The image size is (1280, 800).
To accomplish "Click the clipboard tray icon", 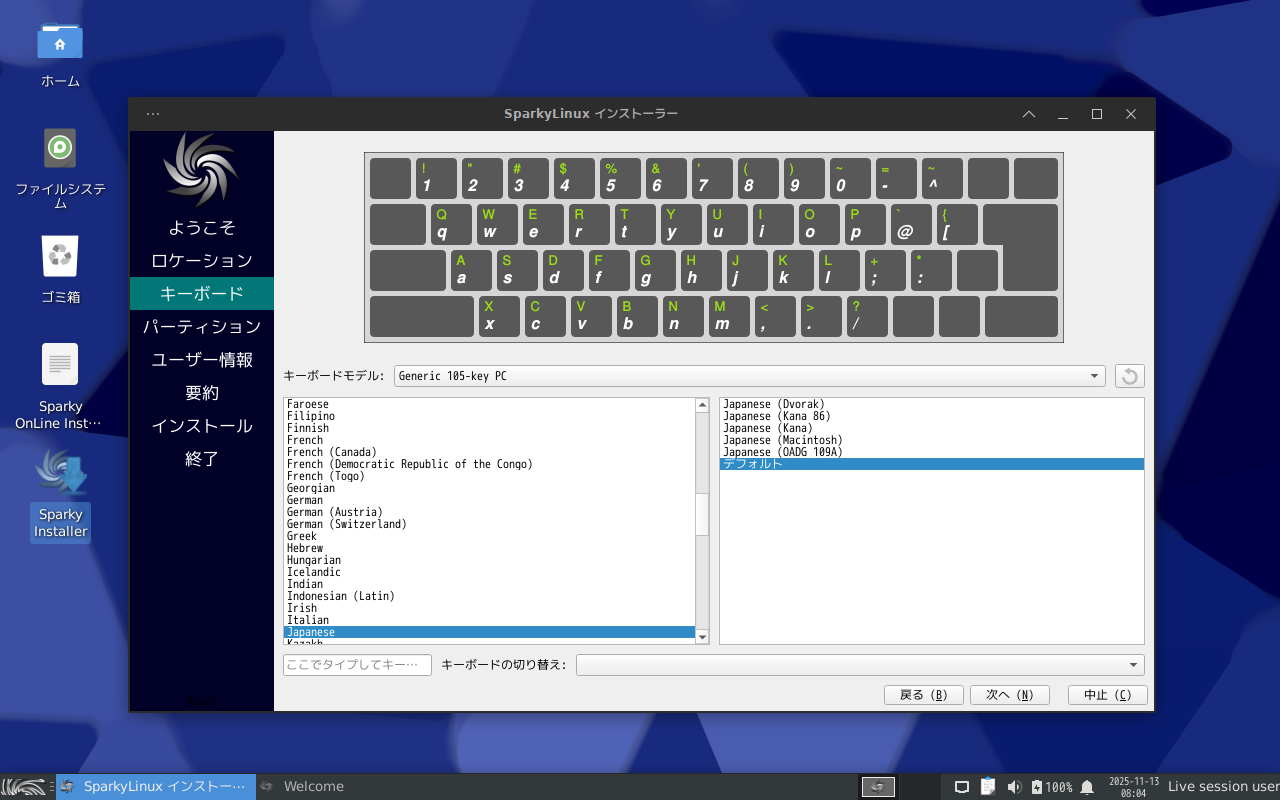I will pos(988,787).
